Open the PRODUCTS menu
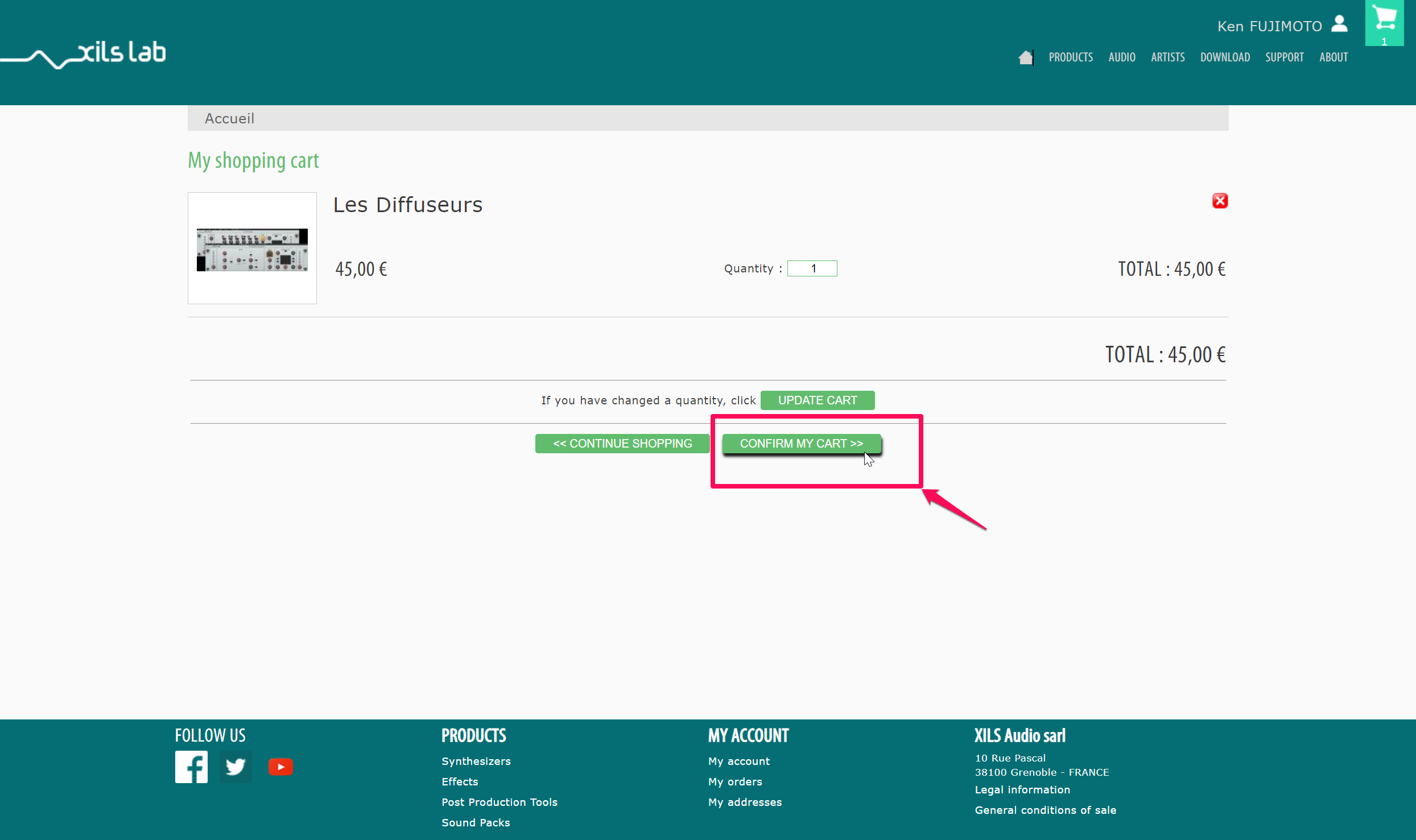The width and height of the screenshot is (1416, 840). click(1071, 57)
